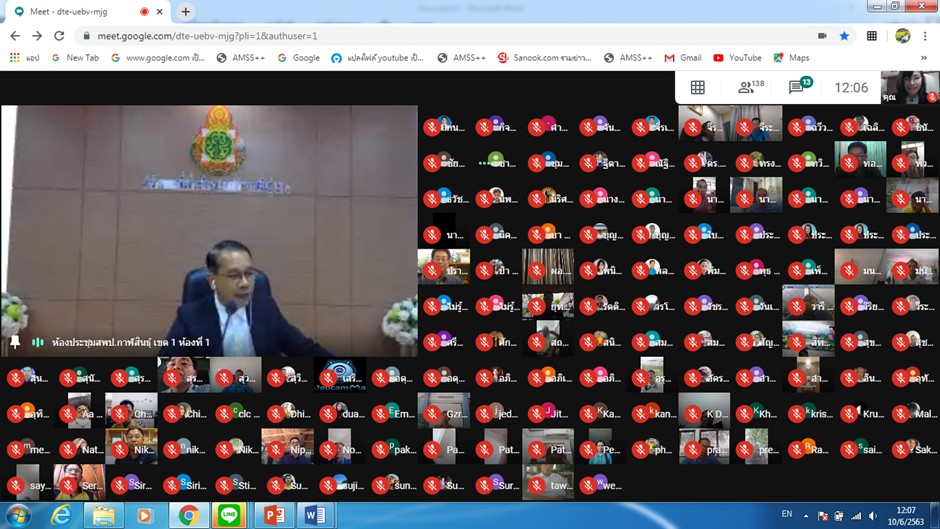Open the Meet participants list (138)

(751, 88)
